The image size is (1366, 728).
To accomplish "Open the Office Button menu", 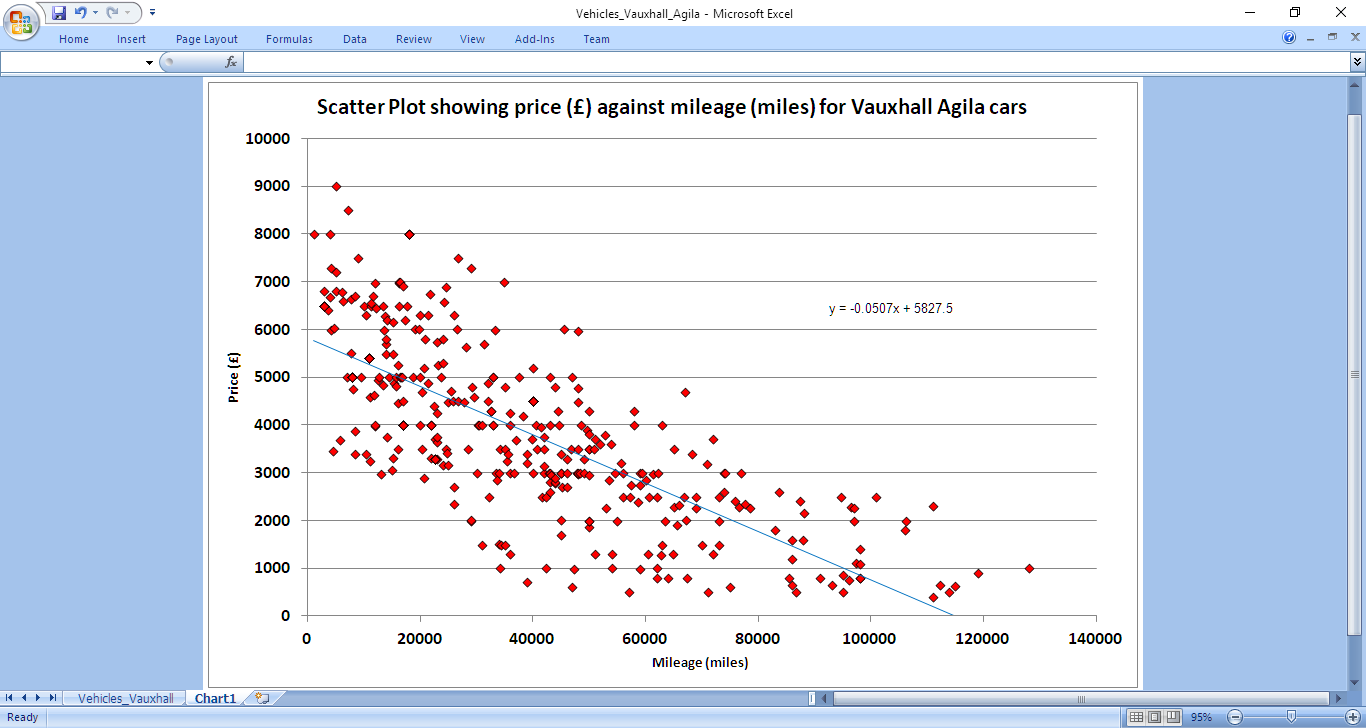I will click(x=20, y=20).
